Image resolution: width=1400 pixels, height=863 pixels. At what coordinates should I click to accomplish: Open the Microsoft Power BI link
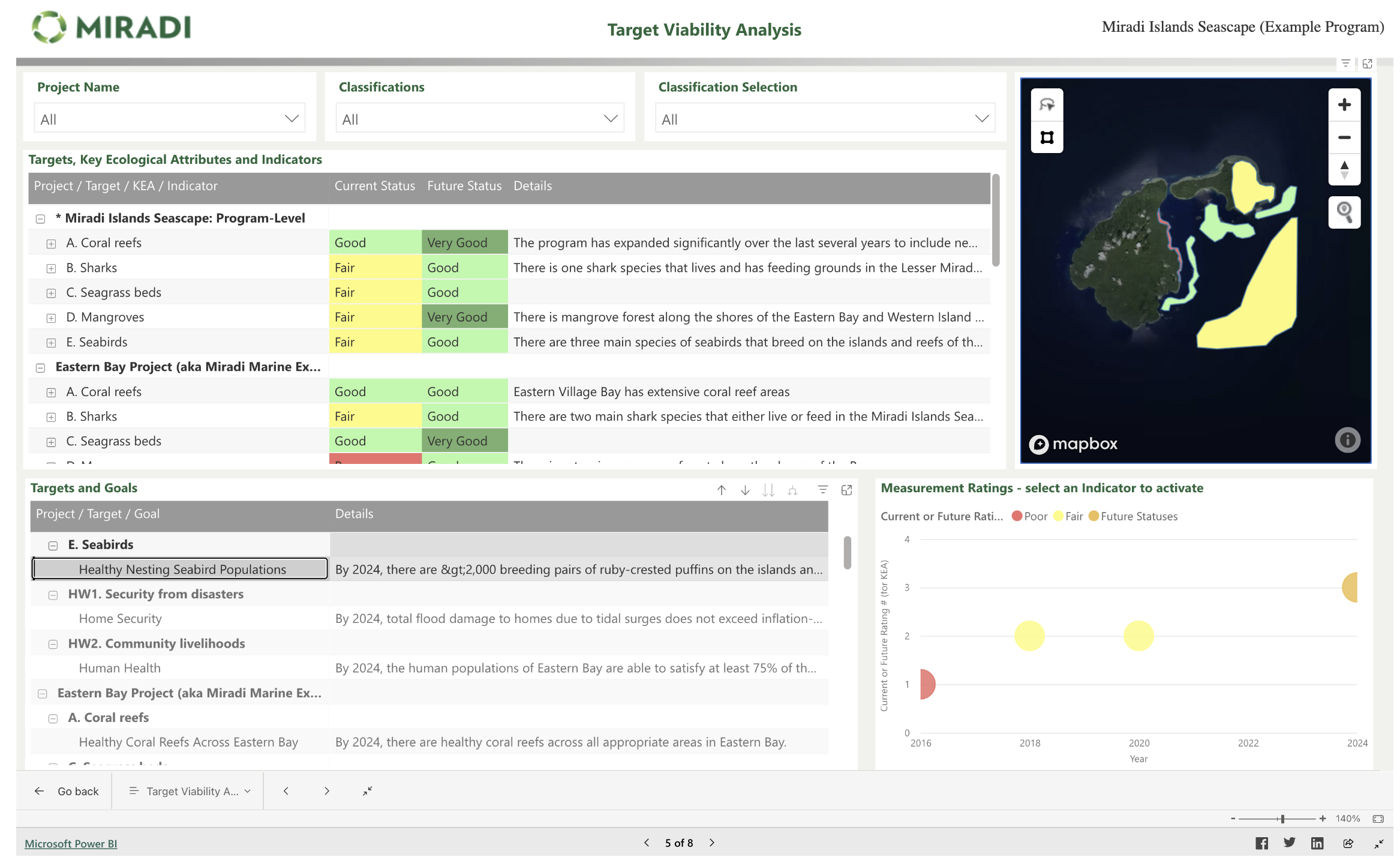[x=71, y=843]
